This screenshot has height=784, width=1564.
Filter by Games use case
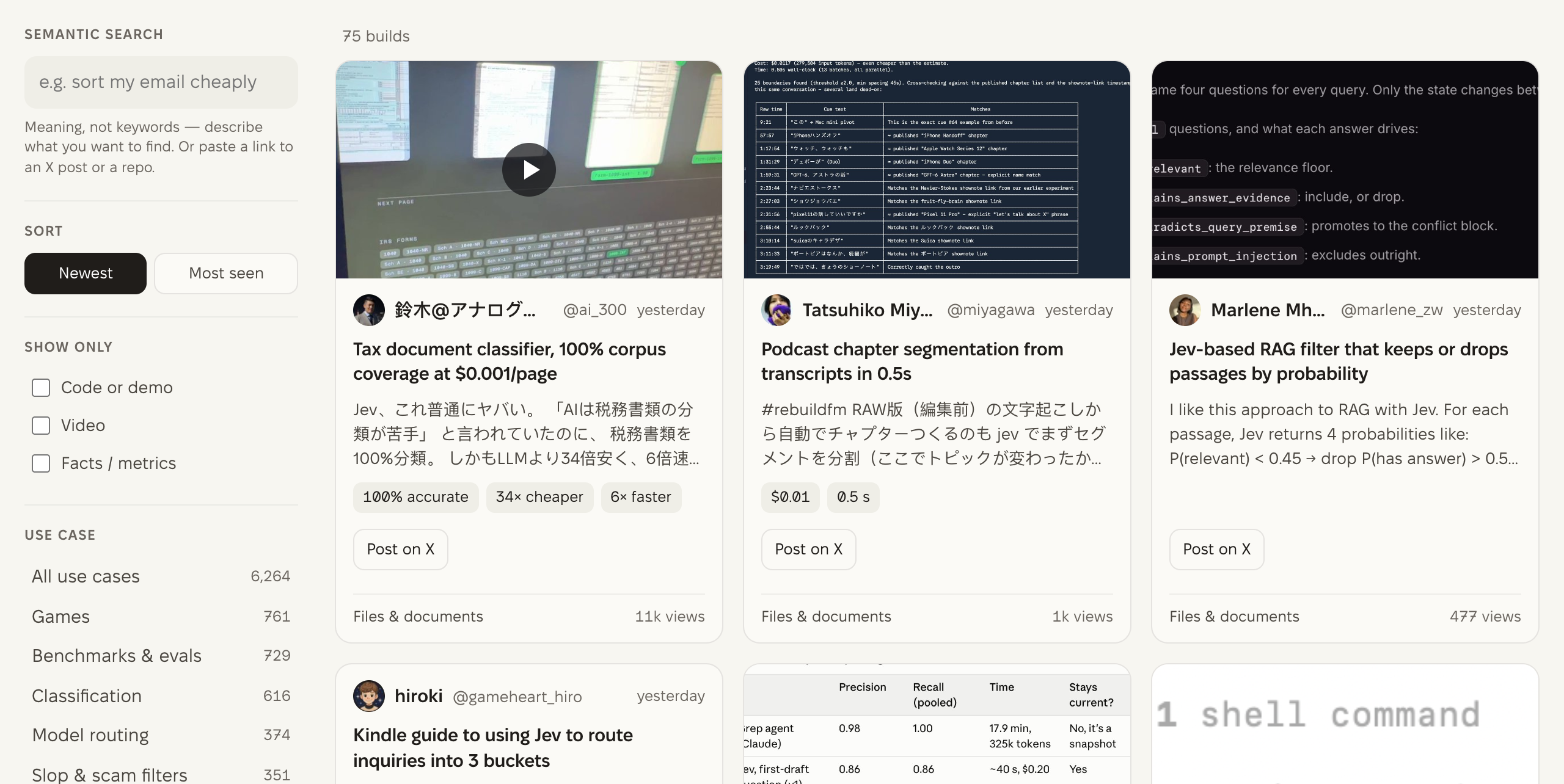161,617
